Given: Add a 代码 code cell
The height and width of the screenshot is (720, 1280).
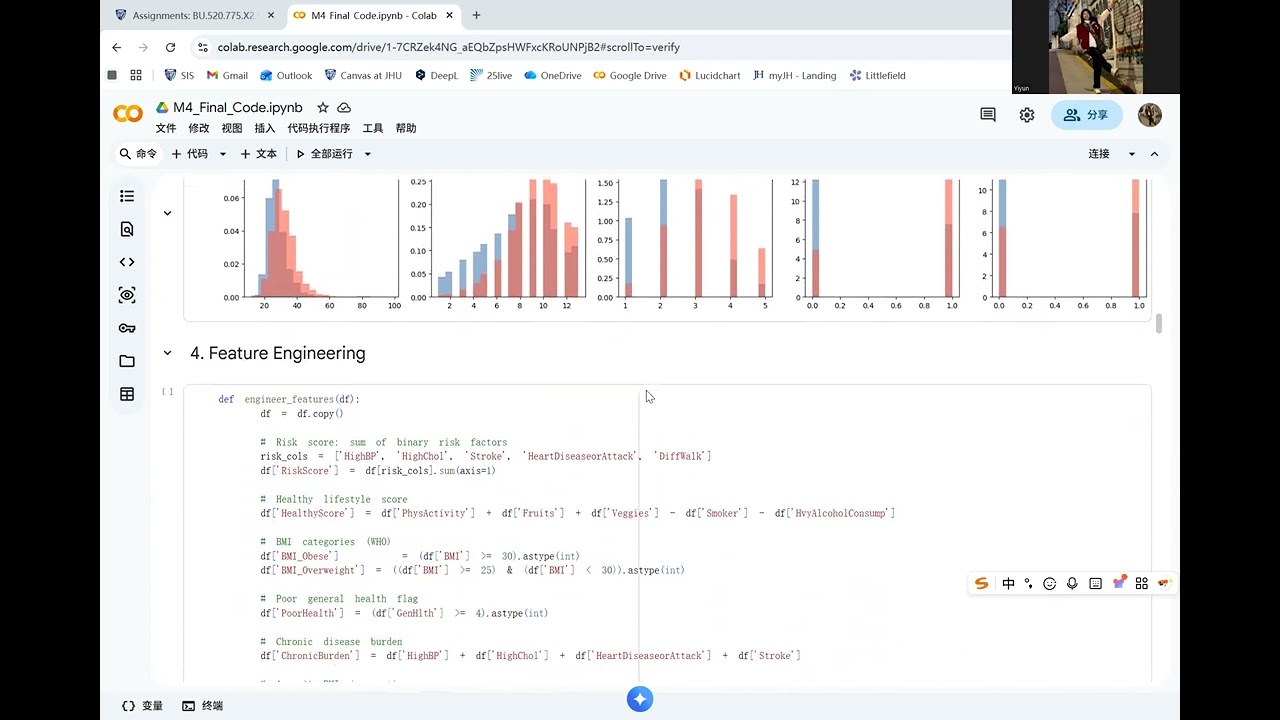Looking at the screenshot, I should [190, 154].
